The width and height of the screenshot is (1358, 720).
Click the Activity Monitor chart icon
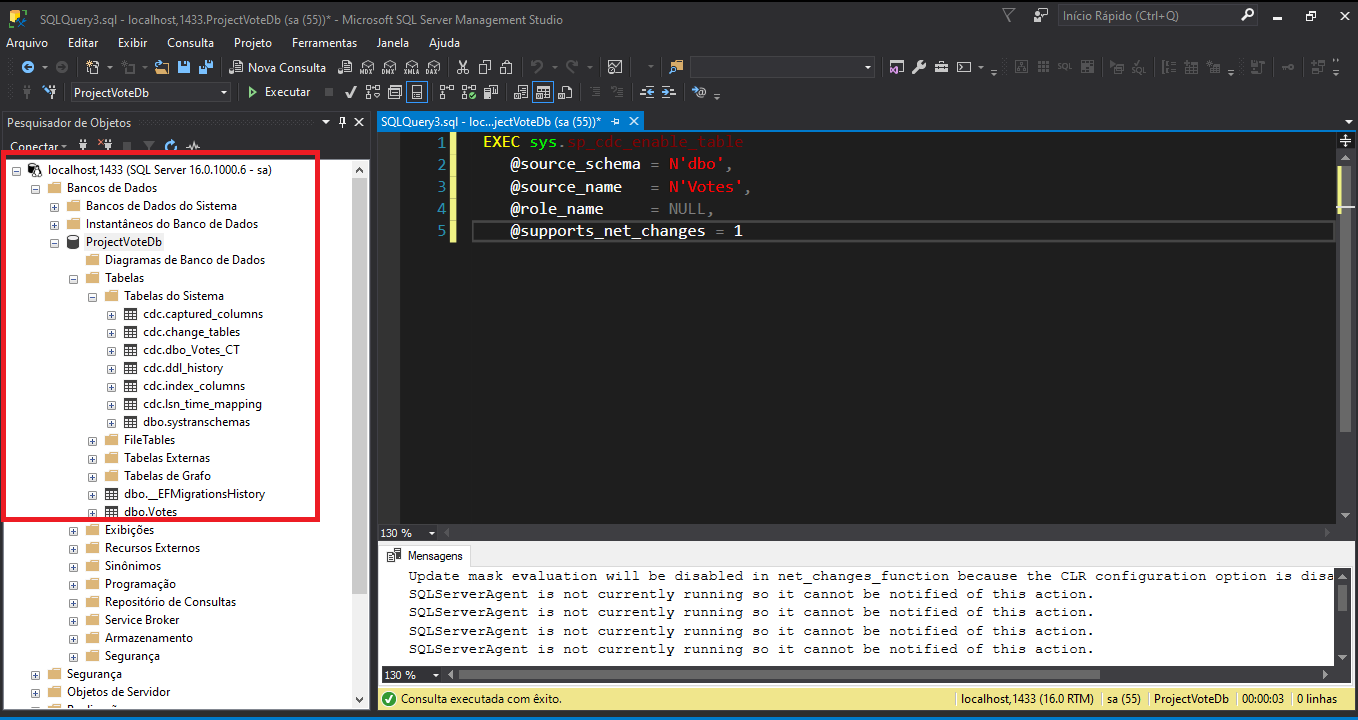(x=614, y=67)
